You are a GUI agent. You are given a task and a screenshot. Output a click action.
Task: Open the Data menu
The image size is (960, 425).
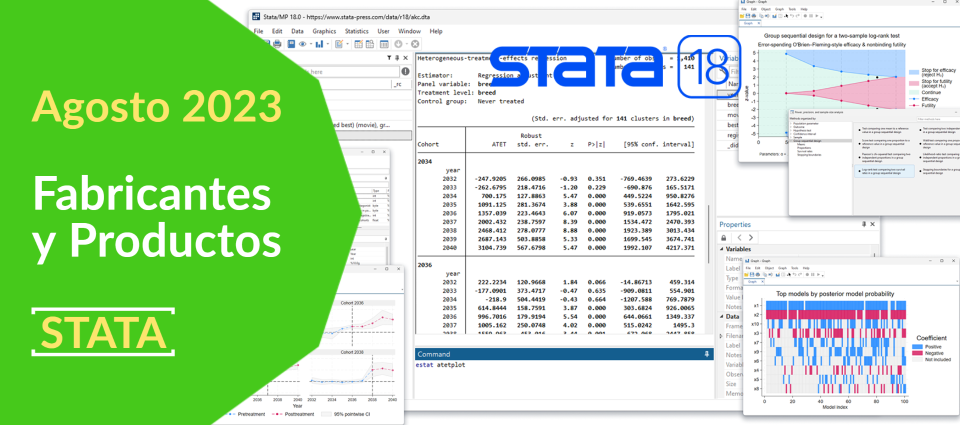298,31
